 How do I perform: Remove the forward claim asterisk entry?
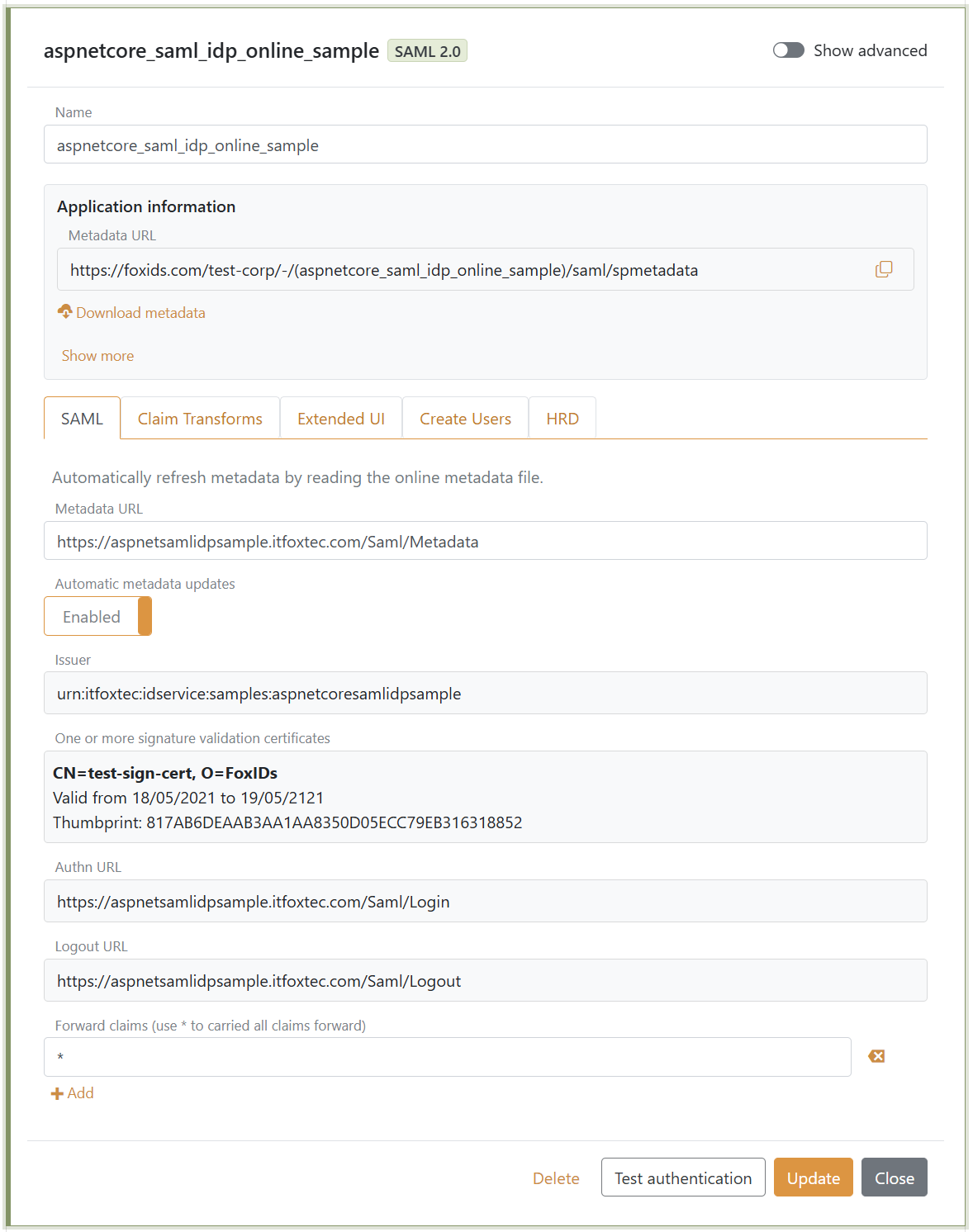click(x=876, y=1056)
